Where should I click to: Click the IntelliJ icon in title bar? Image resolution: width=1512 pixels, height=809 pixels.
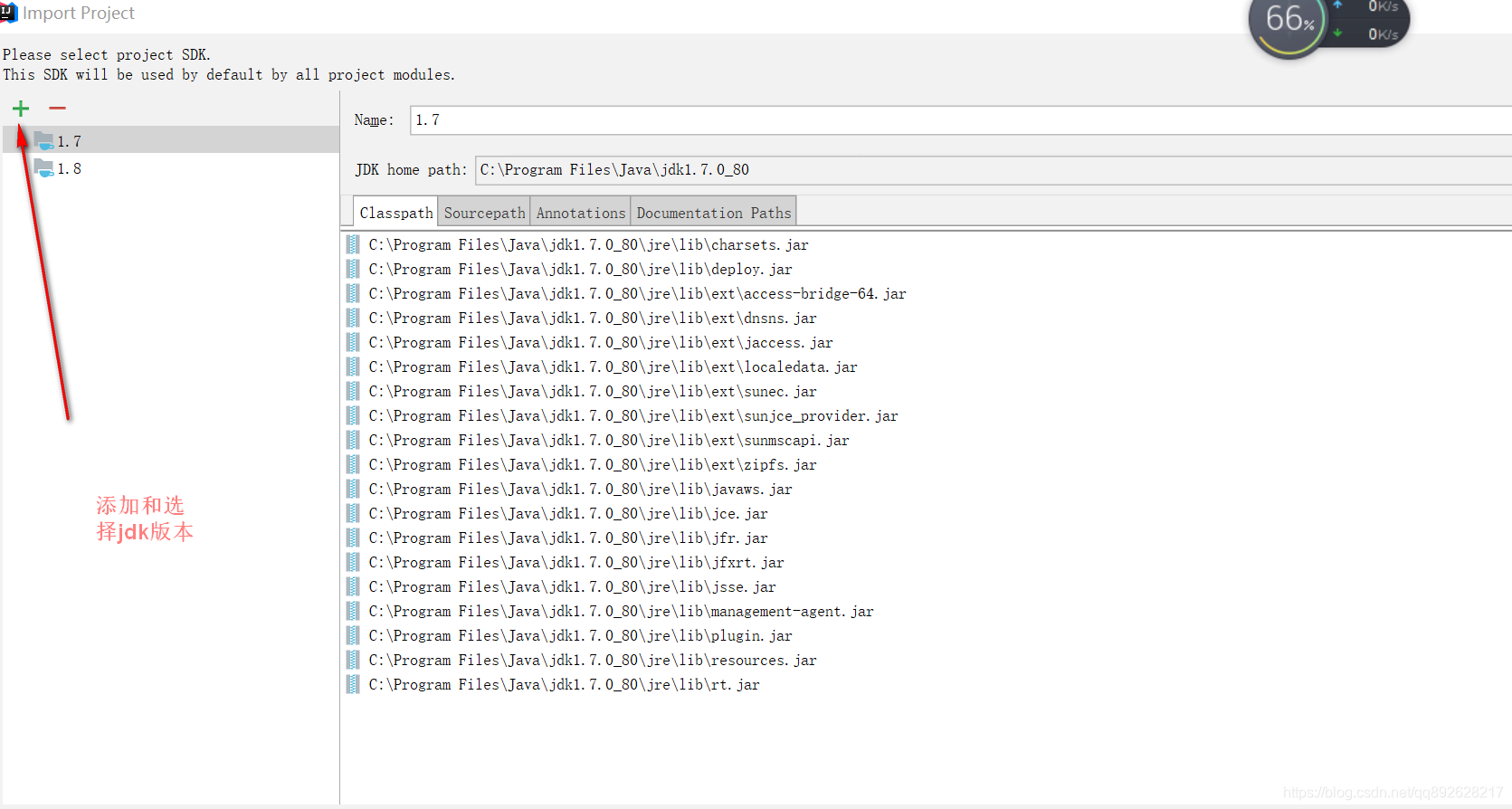click(8, 13)
